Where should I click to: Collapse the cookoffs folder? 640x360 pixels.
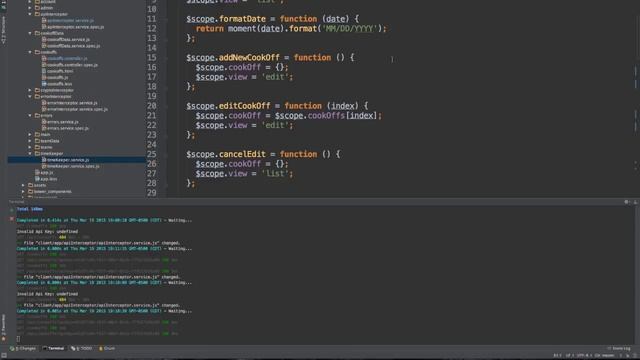click(x=30, y=52)
